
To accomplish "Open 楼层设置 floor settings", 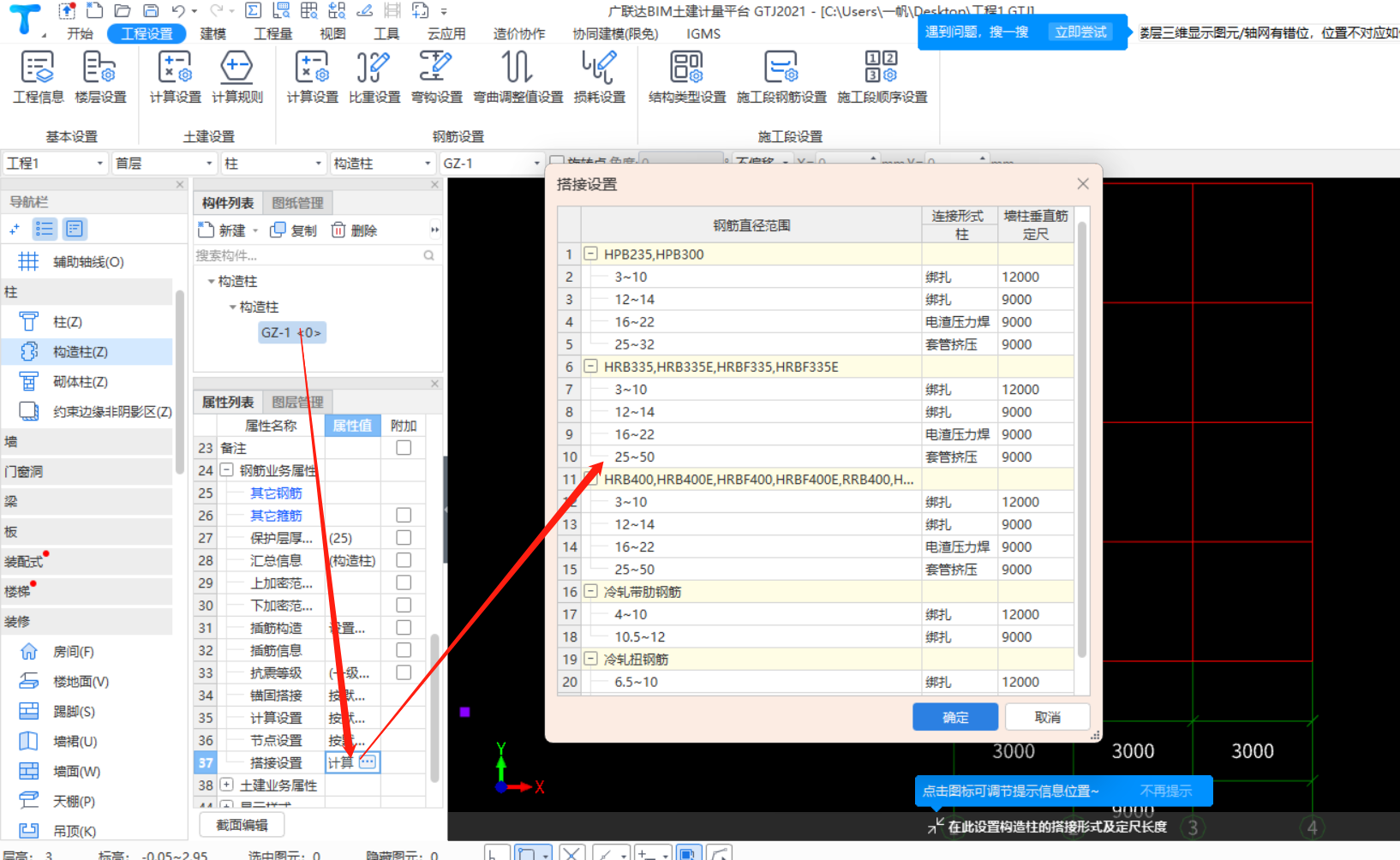I will [100, 77].
